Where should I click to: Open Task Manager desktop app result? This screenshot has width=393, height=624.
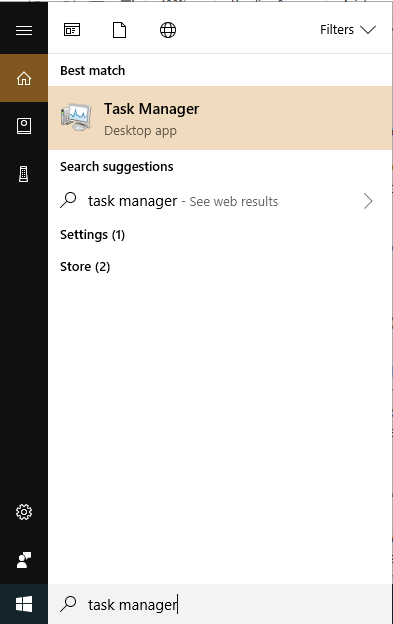coord(220,118)
